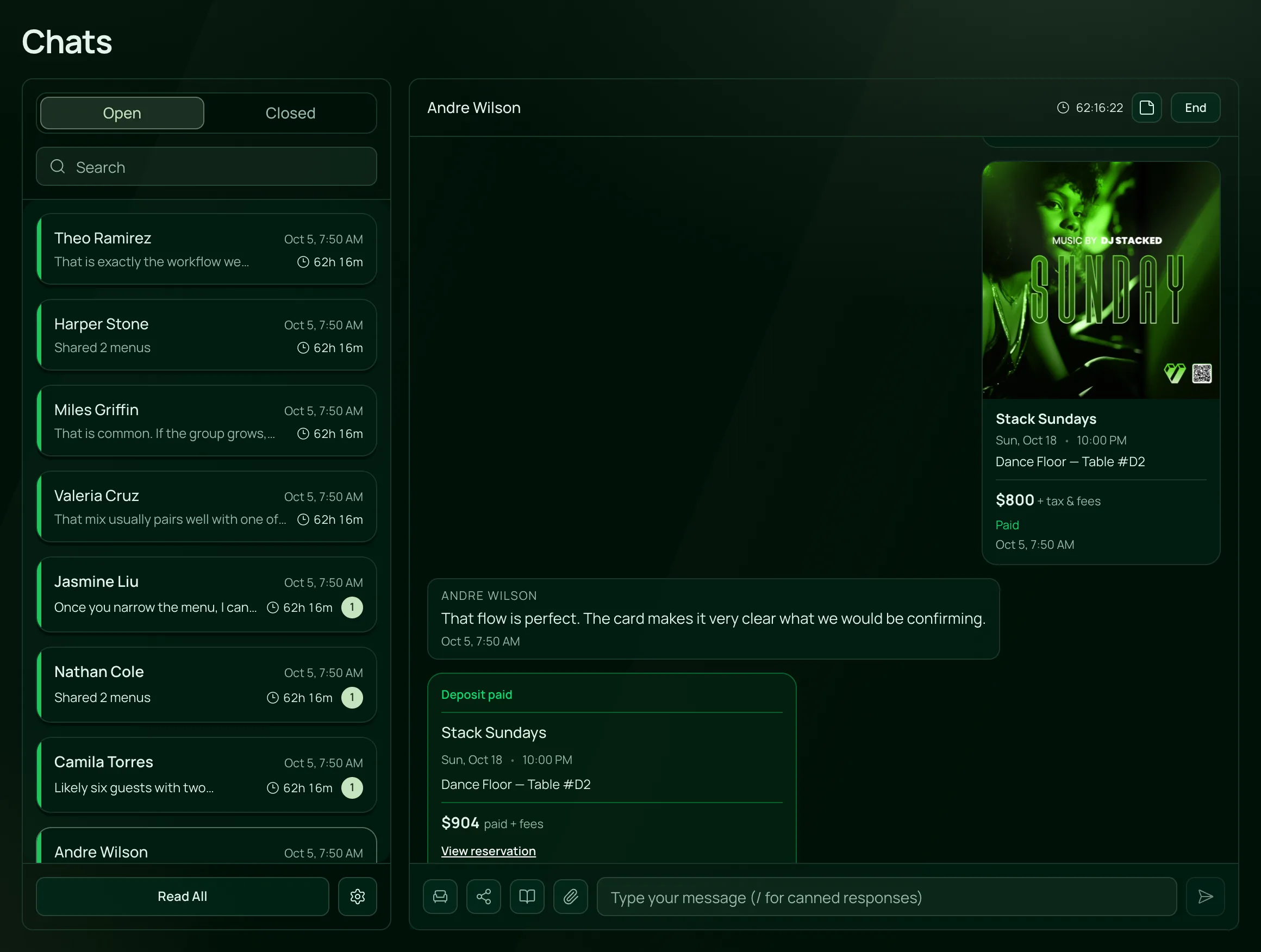The image size is (1261, 952).
Task: Click the Andre Wilson name in chat header
Action: (x=474, y=108)
